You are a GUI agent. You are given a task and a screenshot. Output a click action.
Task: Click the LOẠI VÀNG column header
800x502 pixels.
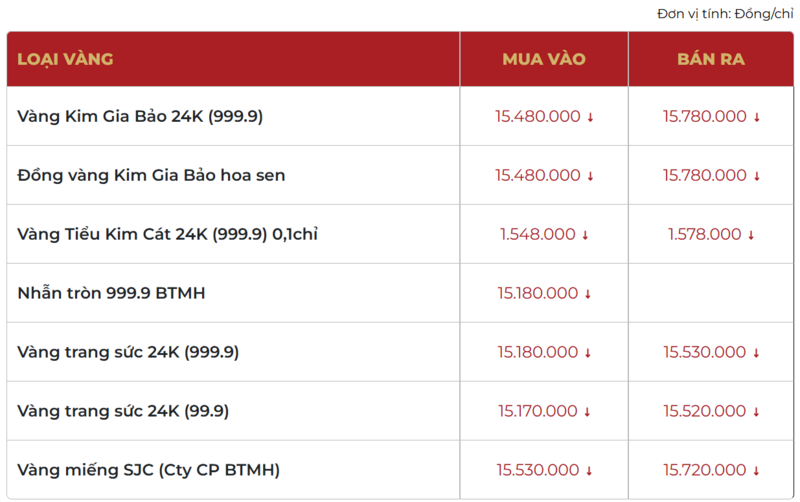pyautogui.click(x=65, y=59)
